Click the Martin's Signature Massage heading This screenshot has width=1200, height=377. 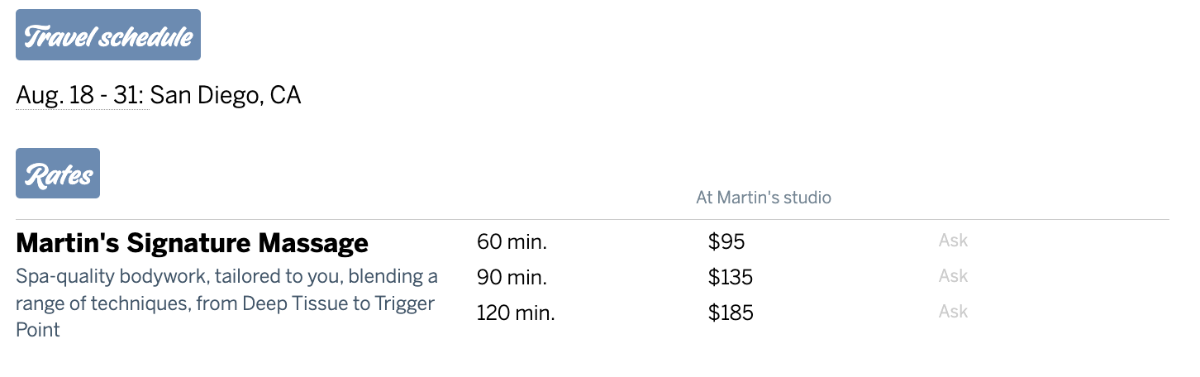click(192, 243)
